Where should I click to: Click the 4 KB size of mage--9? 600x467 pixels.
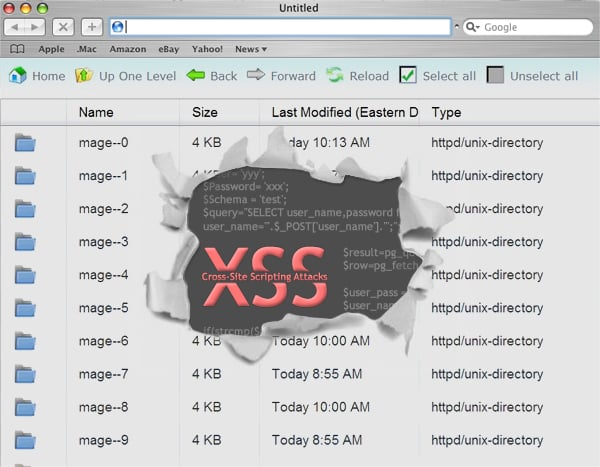click(x=207, y=440)
